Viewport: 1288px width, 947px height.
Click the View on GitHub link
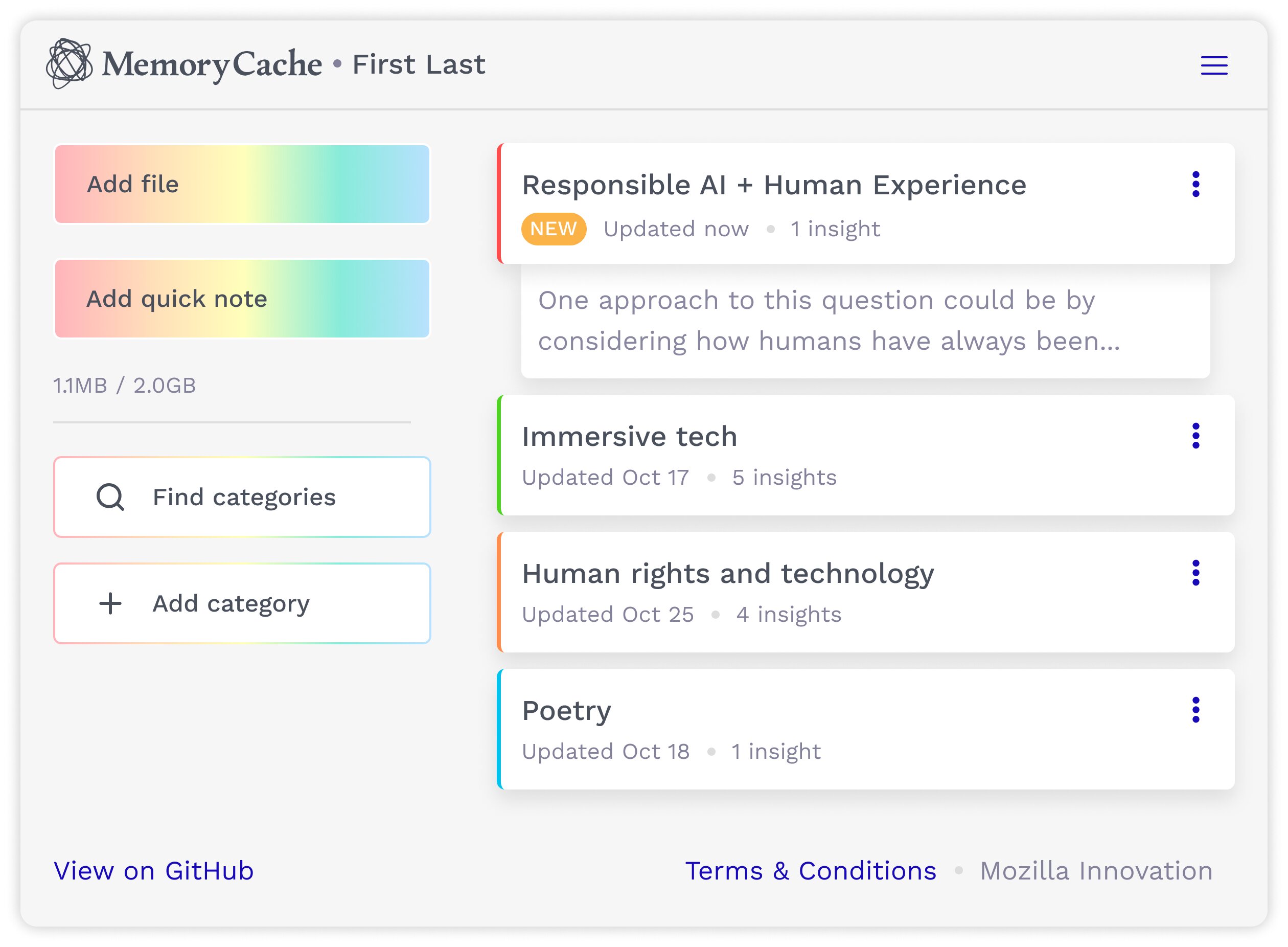155,870
